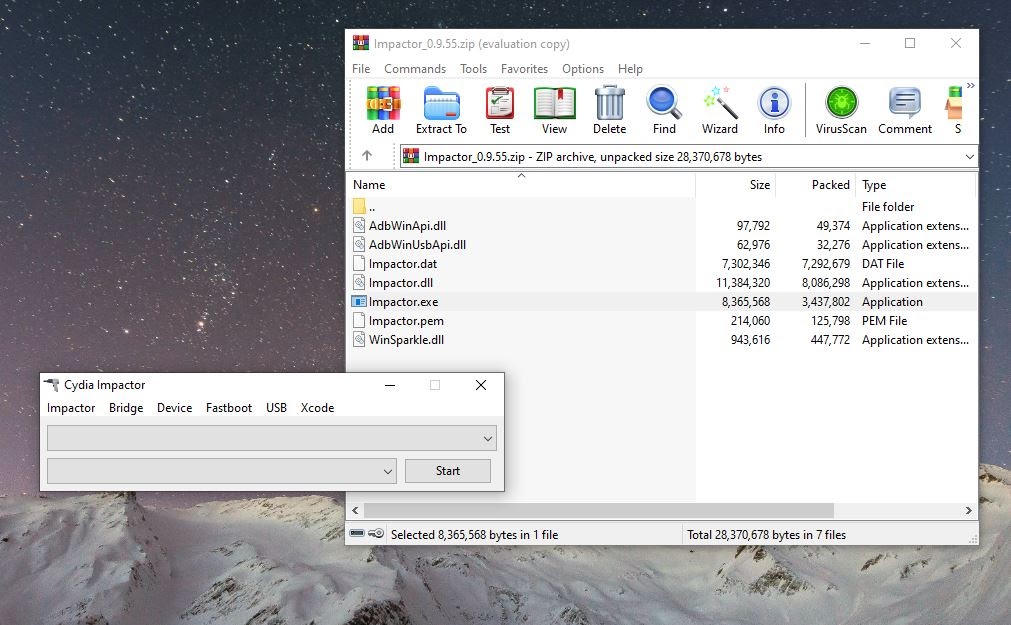Viewport: 1011px width, 625px height.
Task: Click the Add toolbar icon in WinRAR
Action: [x=383, y=110]
